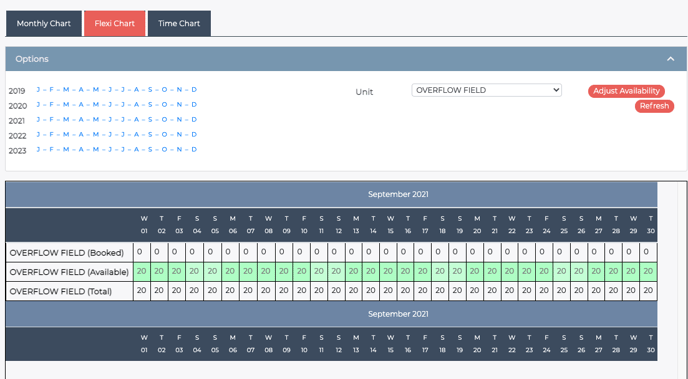688x379 pixels.
Task: Select the Booked cell for day 27
Action: coord(596,252)
